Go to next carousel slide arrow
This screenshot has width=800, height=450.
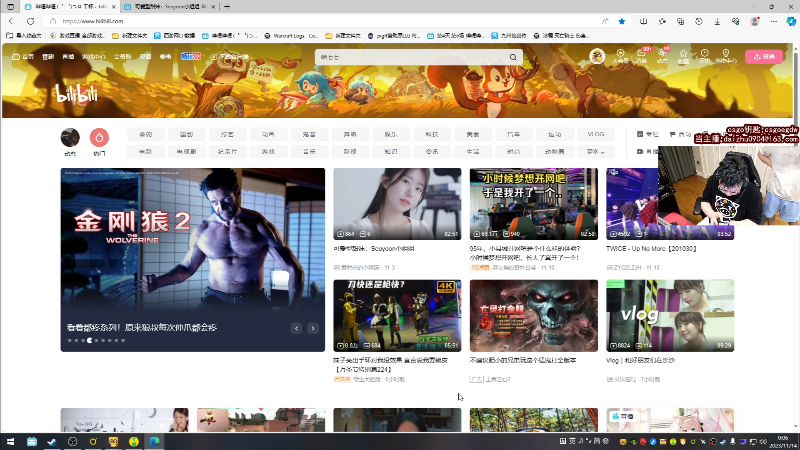tap(313, 328)
